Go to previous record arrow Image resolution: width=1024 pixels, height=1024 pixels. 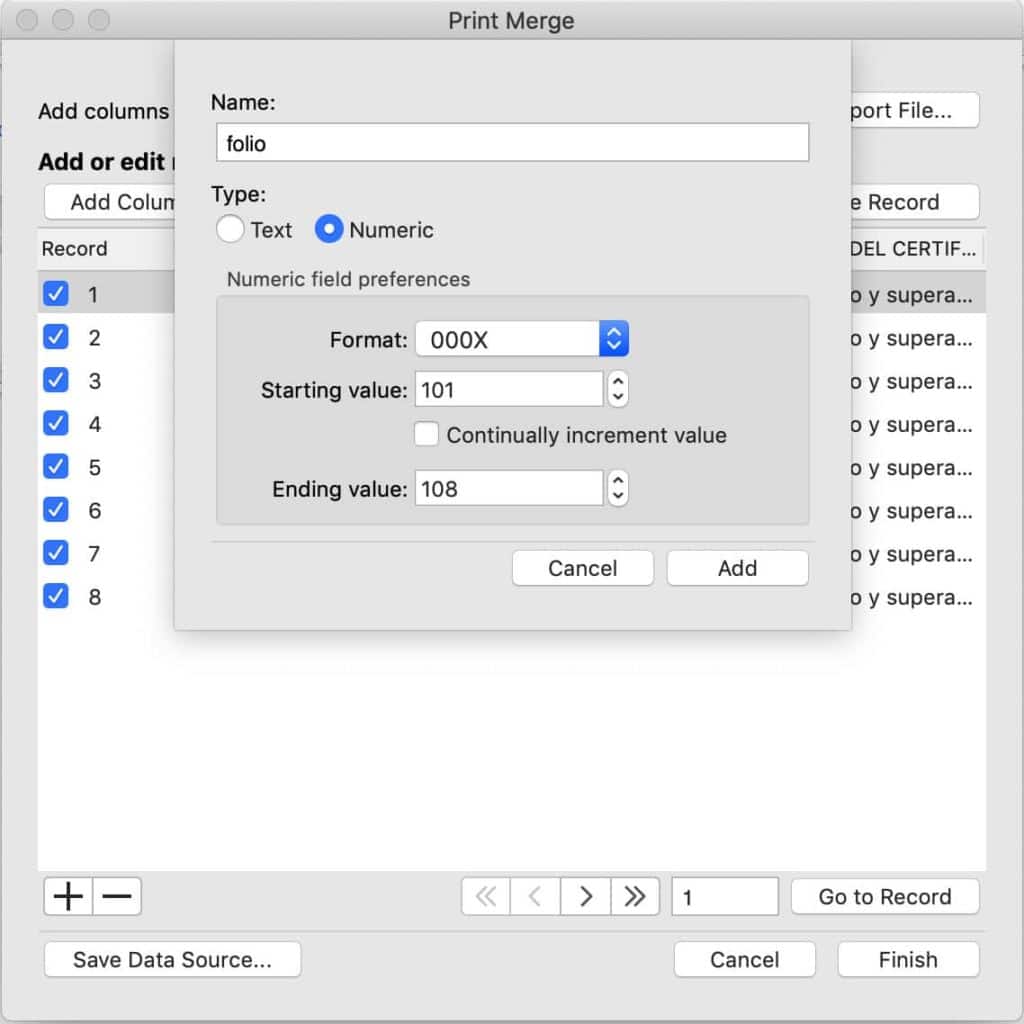535,897
